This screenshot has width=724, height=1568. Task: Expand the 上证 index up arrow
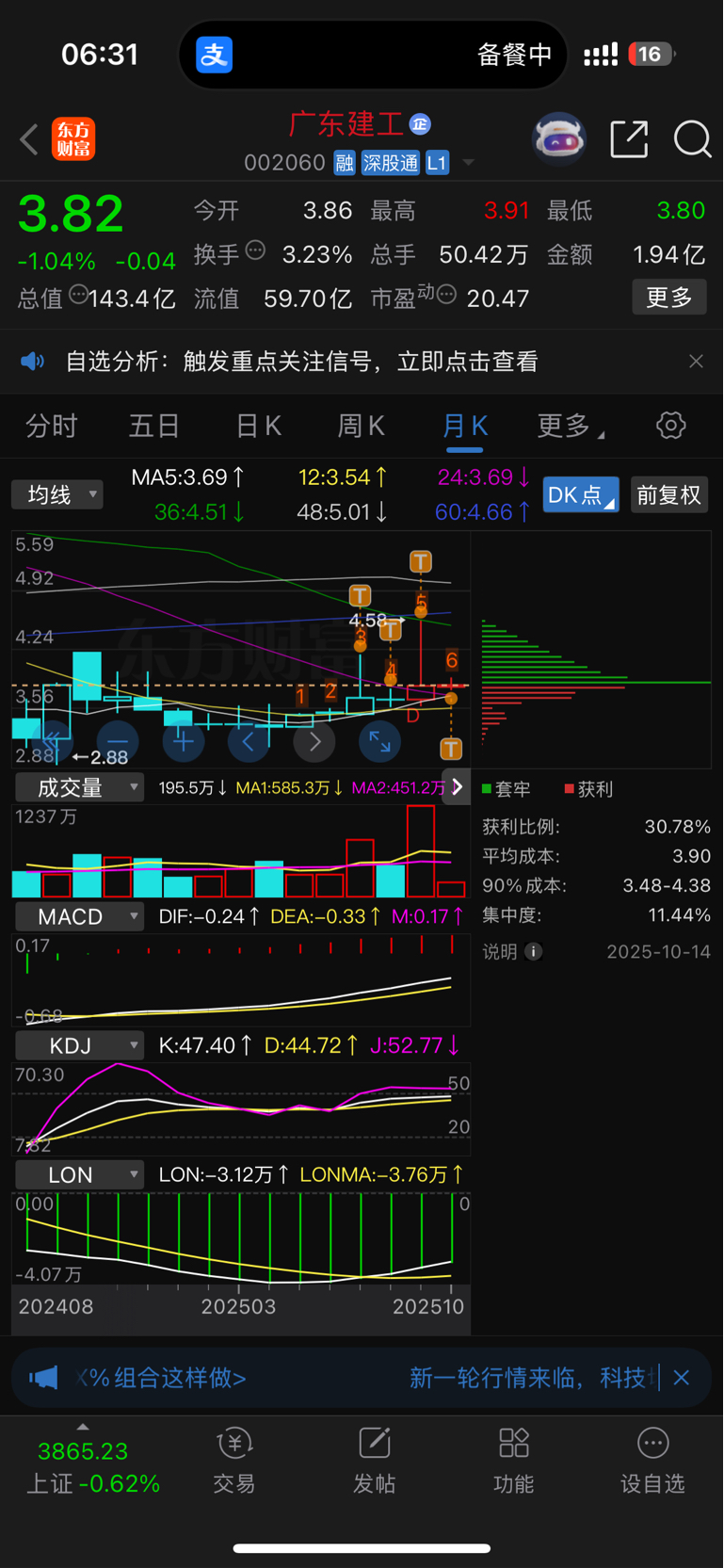pos(83,1427)
